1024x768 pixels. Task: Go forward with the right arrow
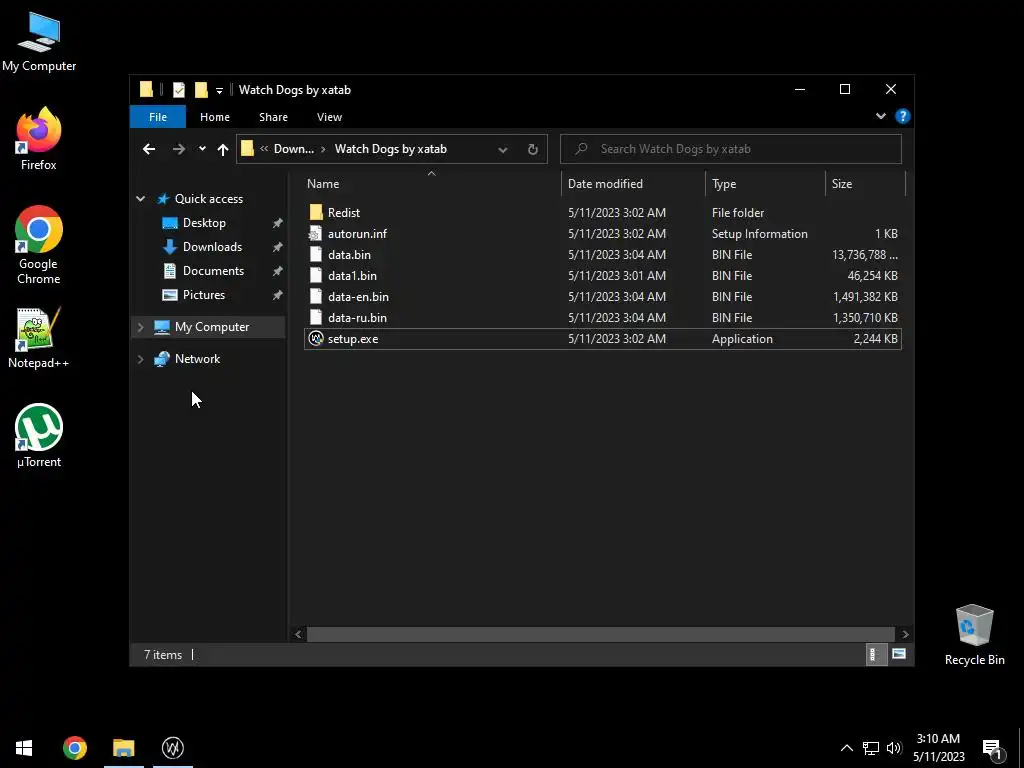pyautogui.click(x=178, y=149)
